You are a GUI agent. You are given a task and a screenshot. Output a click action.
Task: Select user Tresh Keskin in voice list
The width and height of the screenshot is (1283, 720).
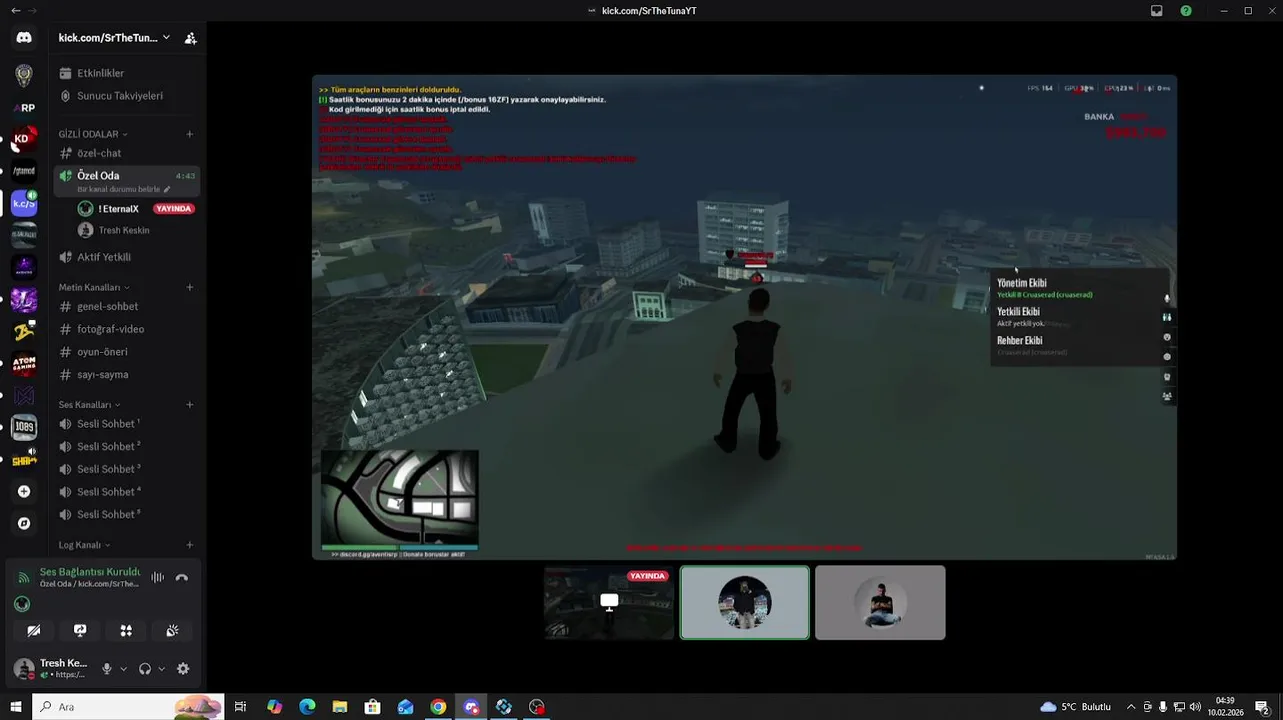pos(135,230)
